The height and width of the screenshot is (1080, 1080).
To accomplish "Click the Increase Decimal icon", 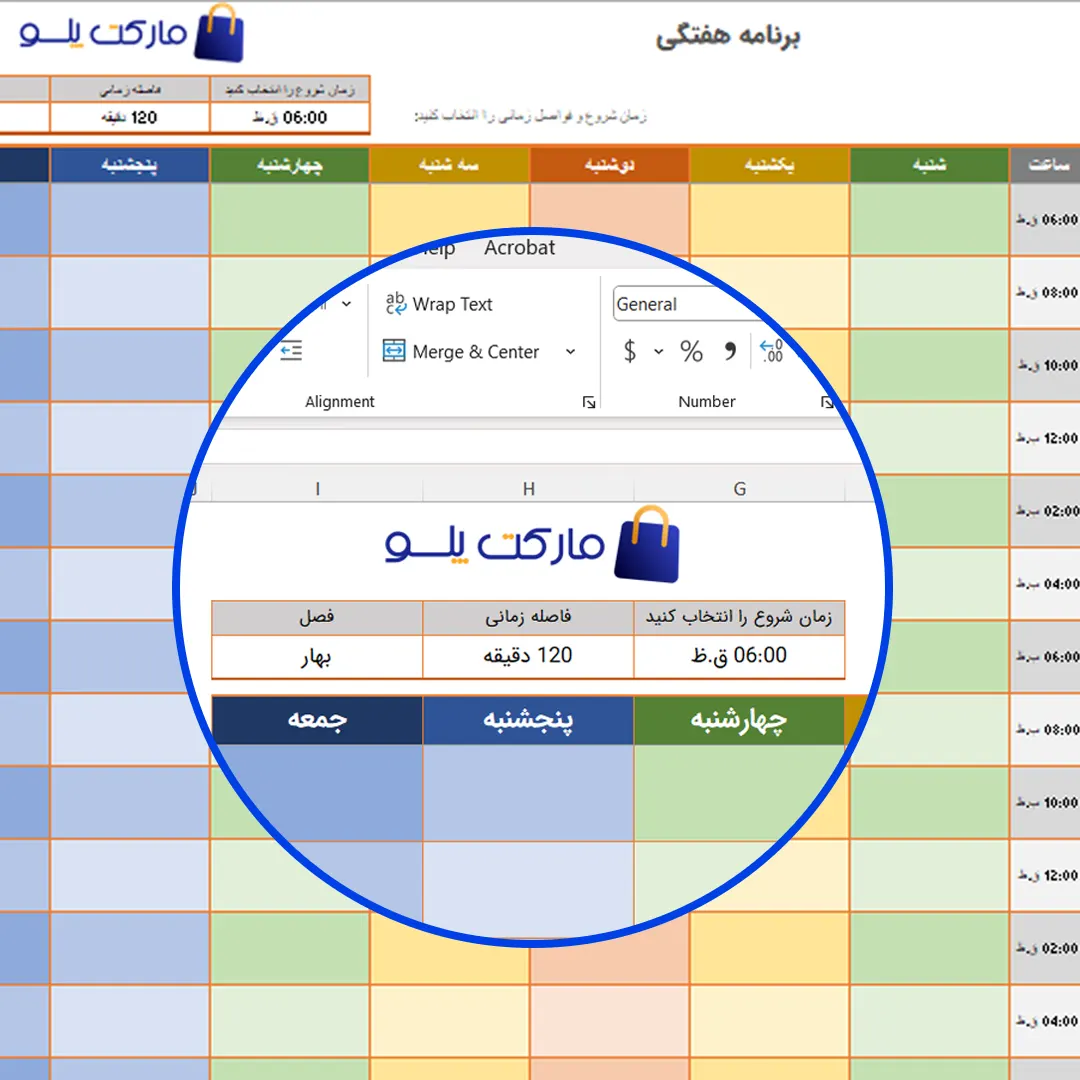I will [x=771, y=350].
